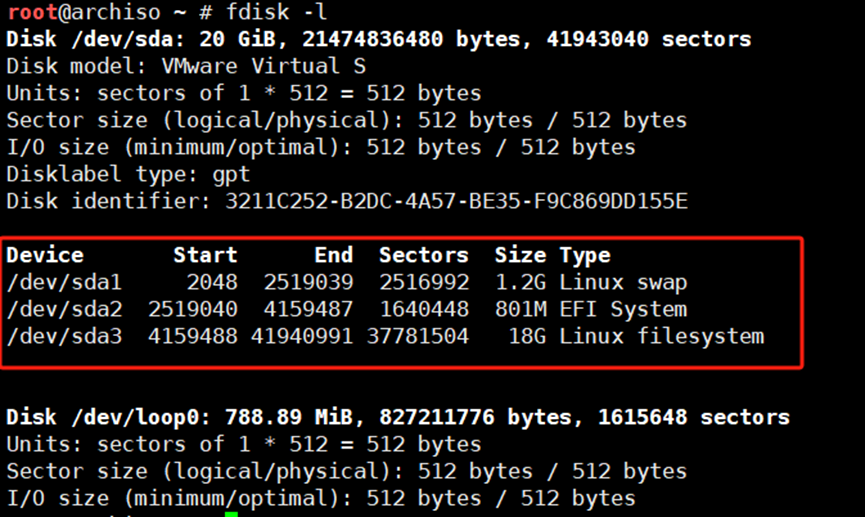This screenshot has width=865, height=517.
Task: Click the Disklabel type gpt line
Action: click(x=116, y=175)
